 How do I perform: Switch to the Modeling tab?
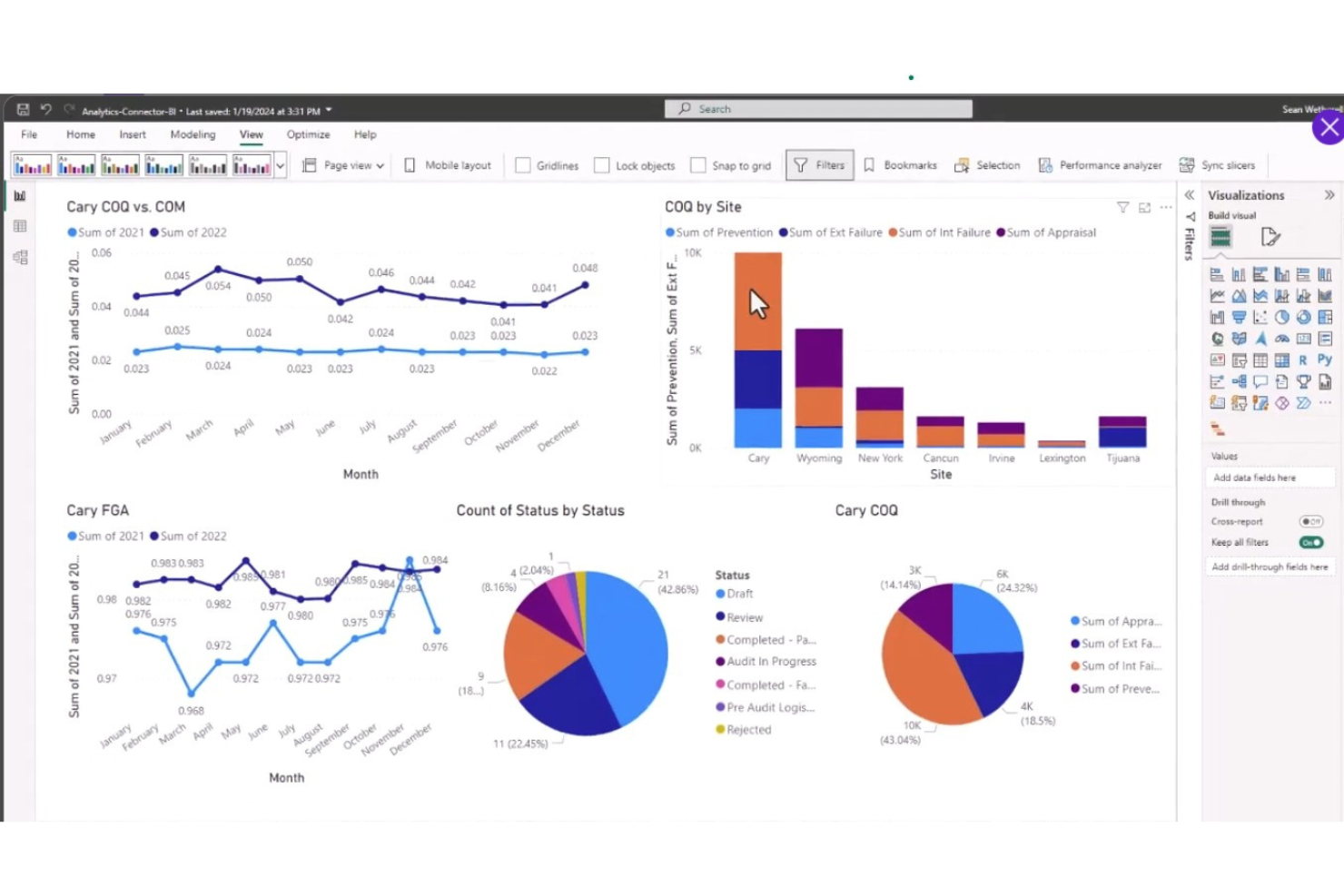tap(193, 134)
